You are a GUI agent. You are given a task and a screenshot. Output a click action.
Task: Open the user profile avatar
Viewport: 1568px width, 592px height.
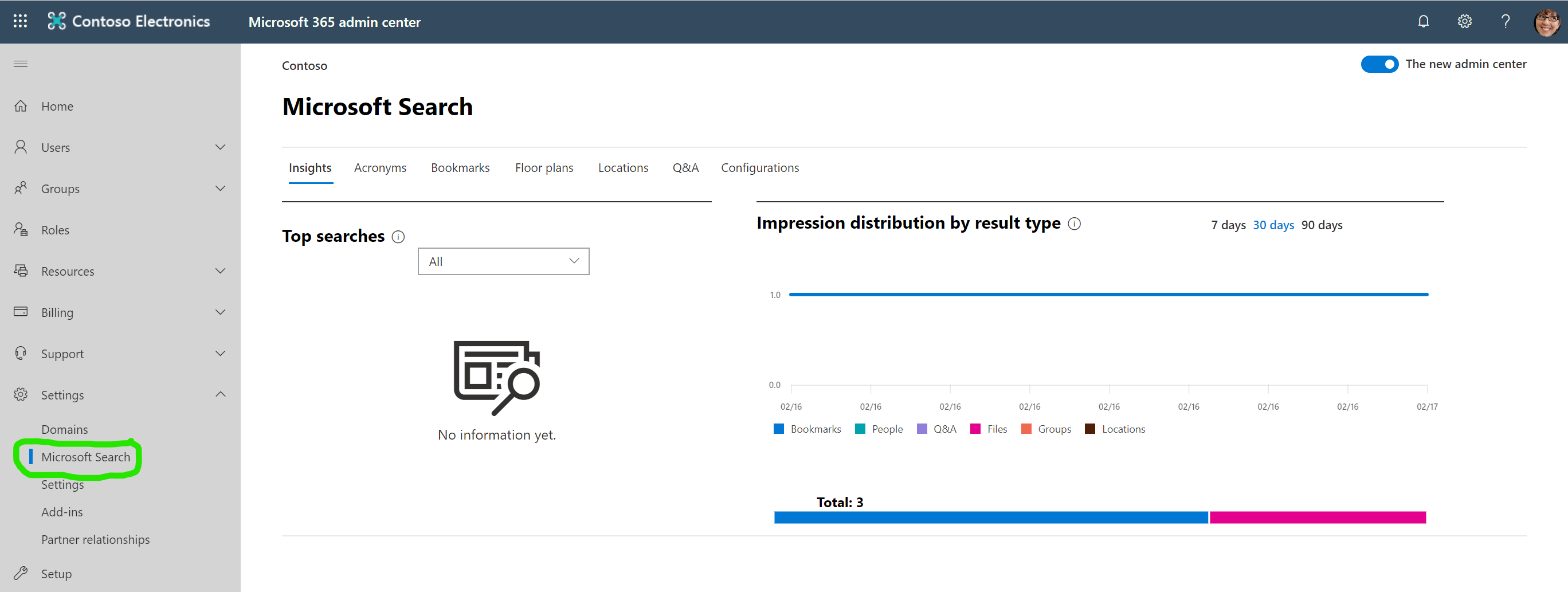(x=1546, y=22)
